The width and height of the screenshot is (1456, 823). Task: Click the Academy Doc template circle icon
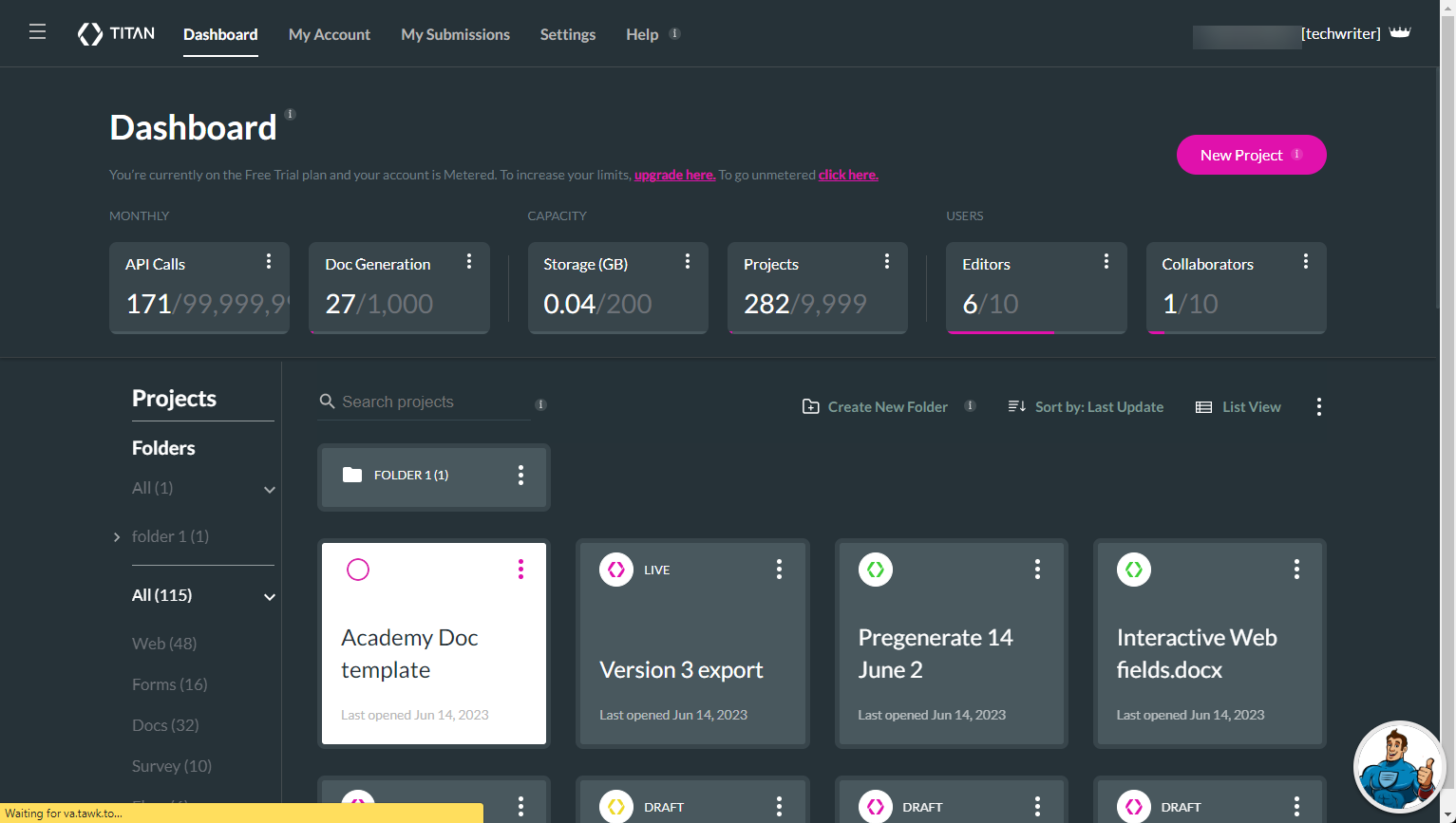(358, 570)
